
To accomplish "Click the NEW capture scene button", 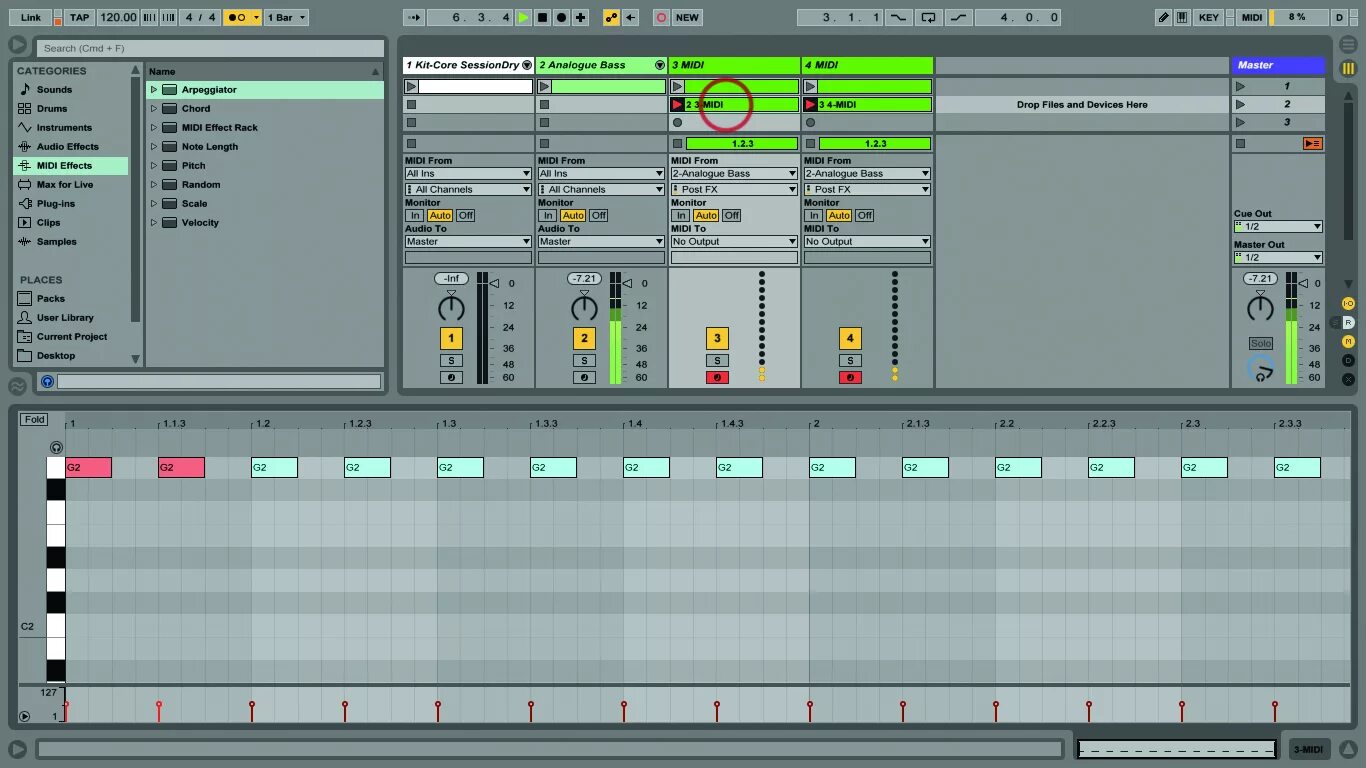I will [687, 17].
